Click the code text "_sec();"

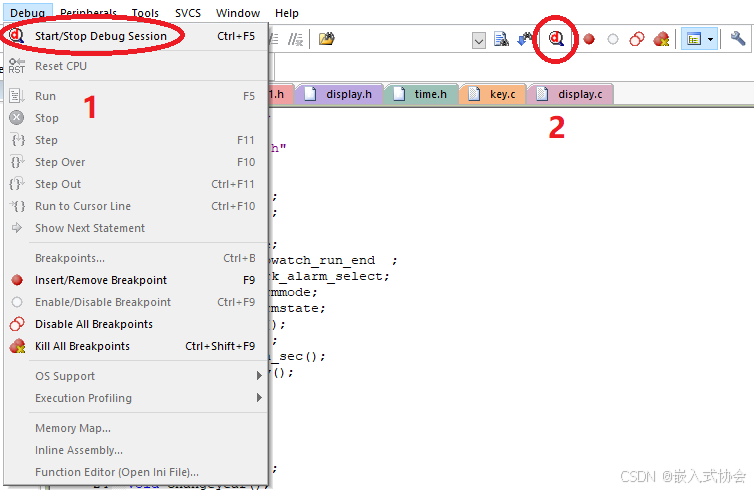tap(298, 357)
